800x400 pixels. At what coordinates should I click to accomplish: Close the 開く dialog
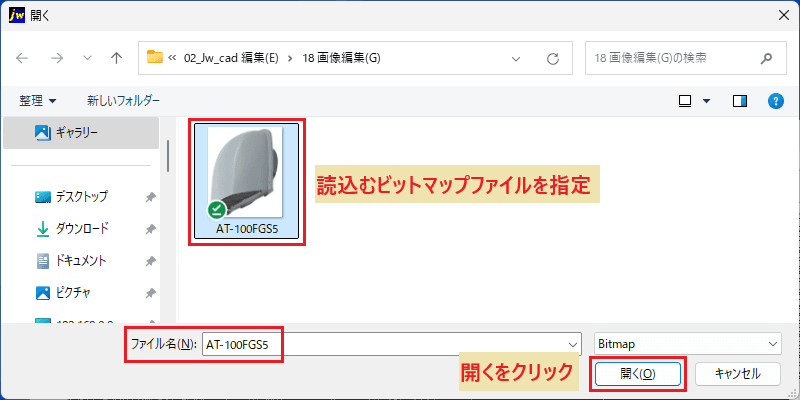784,15
